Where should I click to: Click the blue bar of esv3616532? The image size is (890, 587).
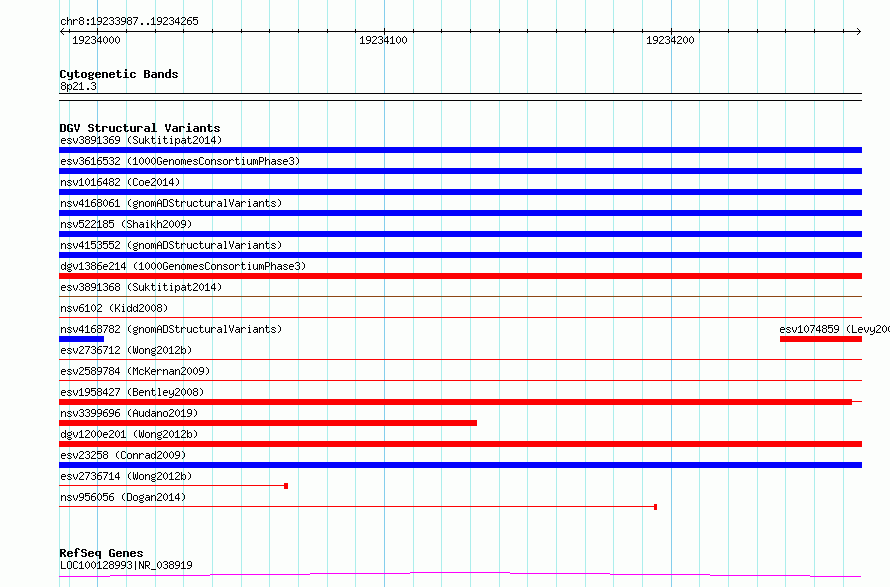[460, 171]
